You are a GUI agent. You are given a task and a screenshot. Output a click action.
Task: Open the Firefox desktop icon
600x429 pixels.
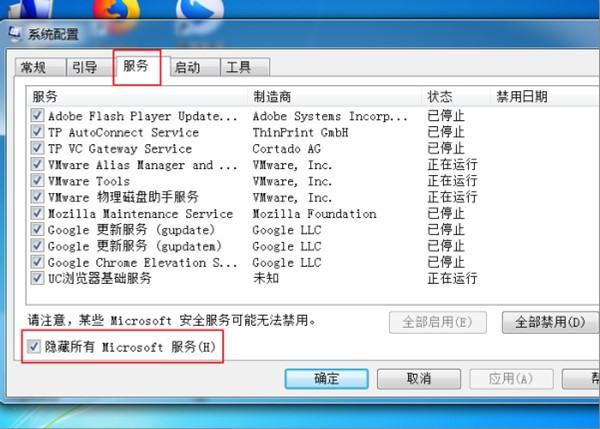pos(116,9)
